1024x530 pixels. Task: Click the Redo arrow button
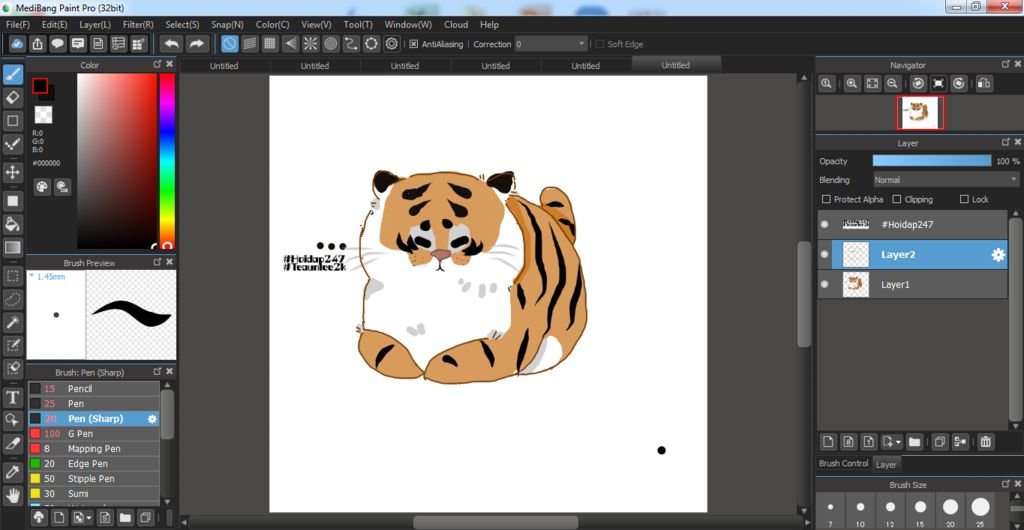[195, 44]
